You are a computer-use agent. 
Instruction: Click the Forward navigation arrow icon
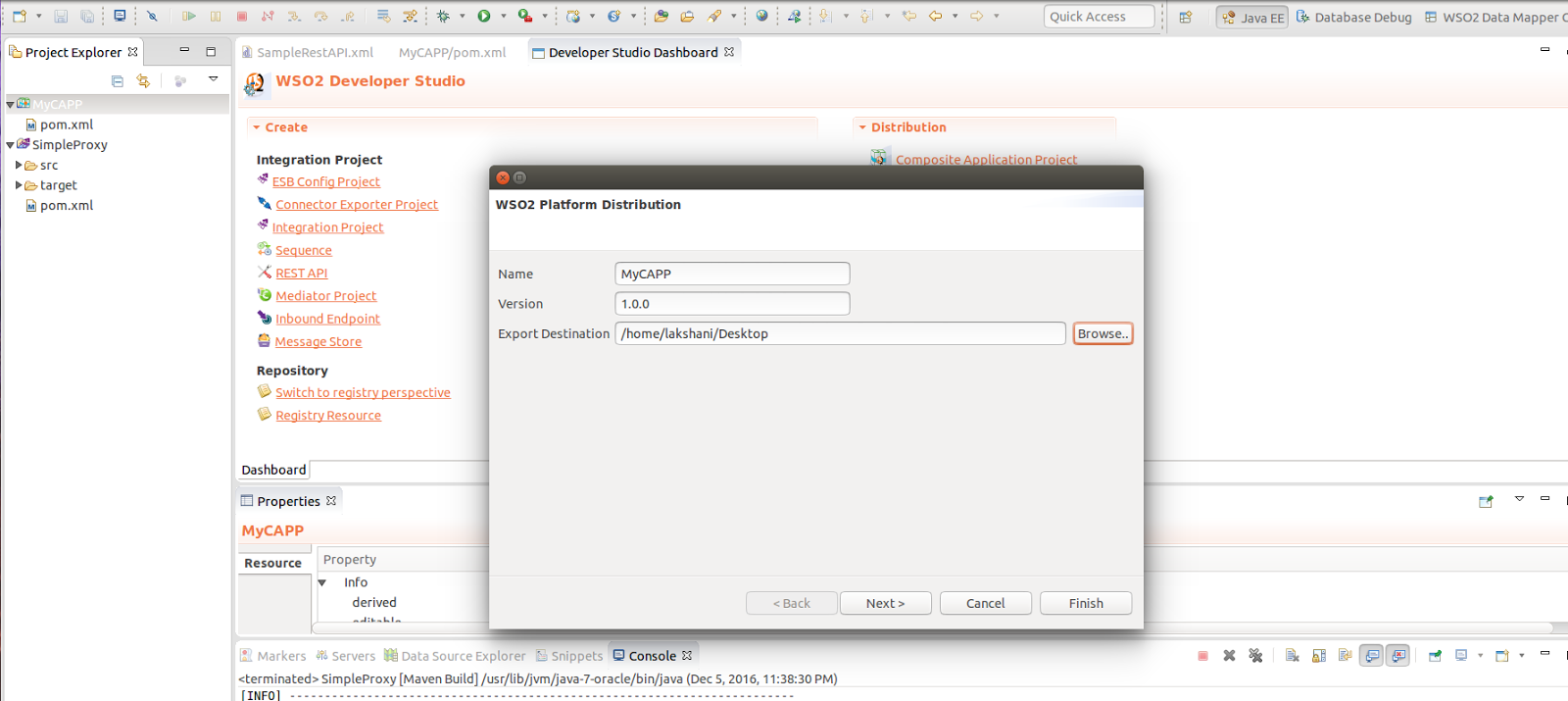coord(977,16)
